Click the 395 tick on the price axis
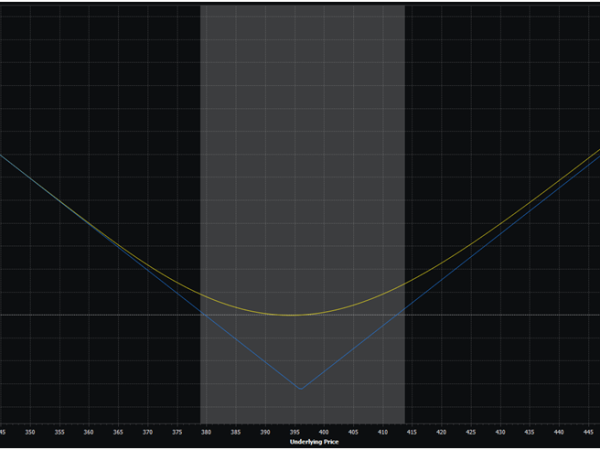600x450 pixels. click(x=294, y=432)
